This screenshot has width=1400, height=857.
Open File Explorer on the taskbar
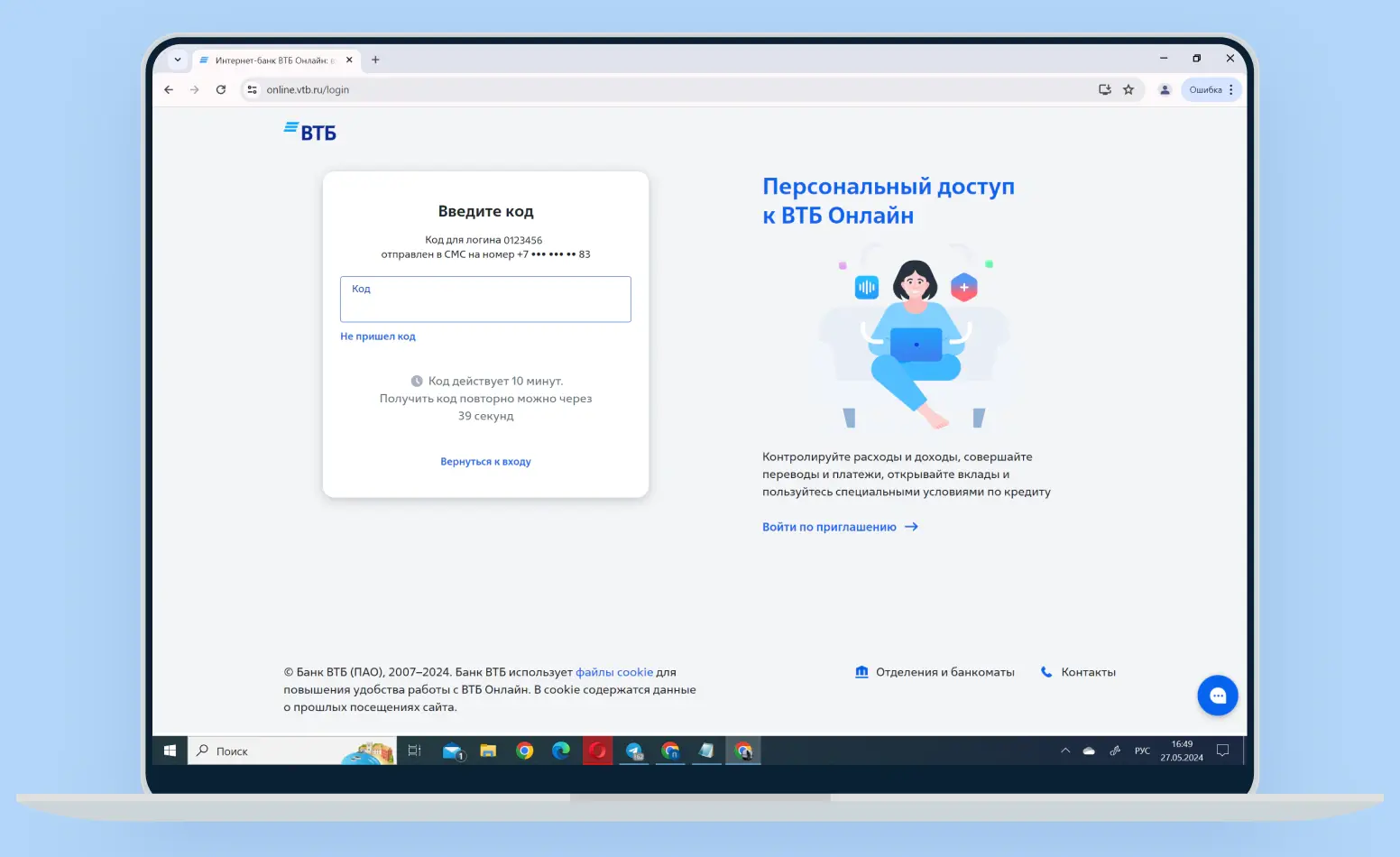click(x=488, y=751)
